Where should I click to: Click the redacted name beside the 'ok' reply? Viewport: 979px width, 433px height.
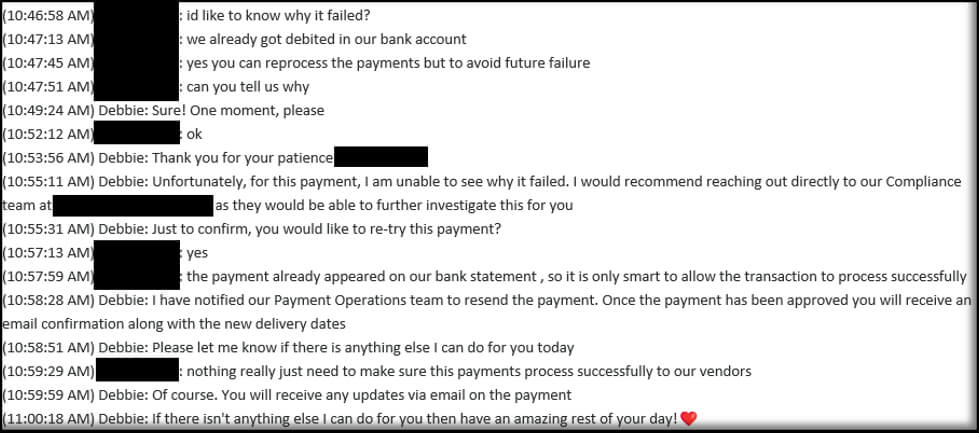coord(137,134)
